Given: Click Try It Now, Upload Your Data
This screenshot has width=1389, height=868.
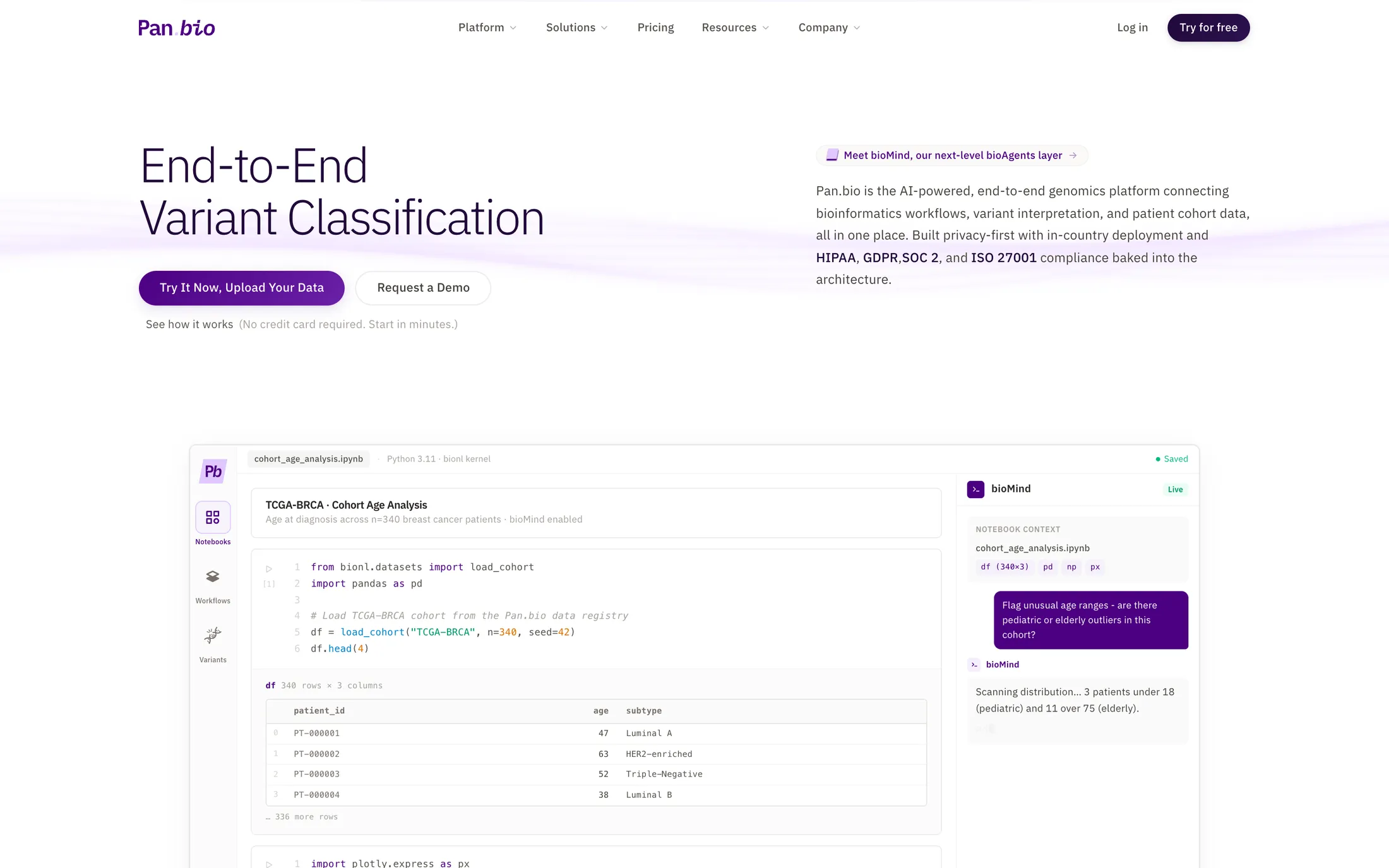Looking at the screenshot, I should [x=242, y=288].
